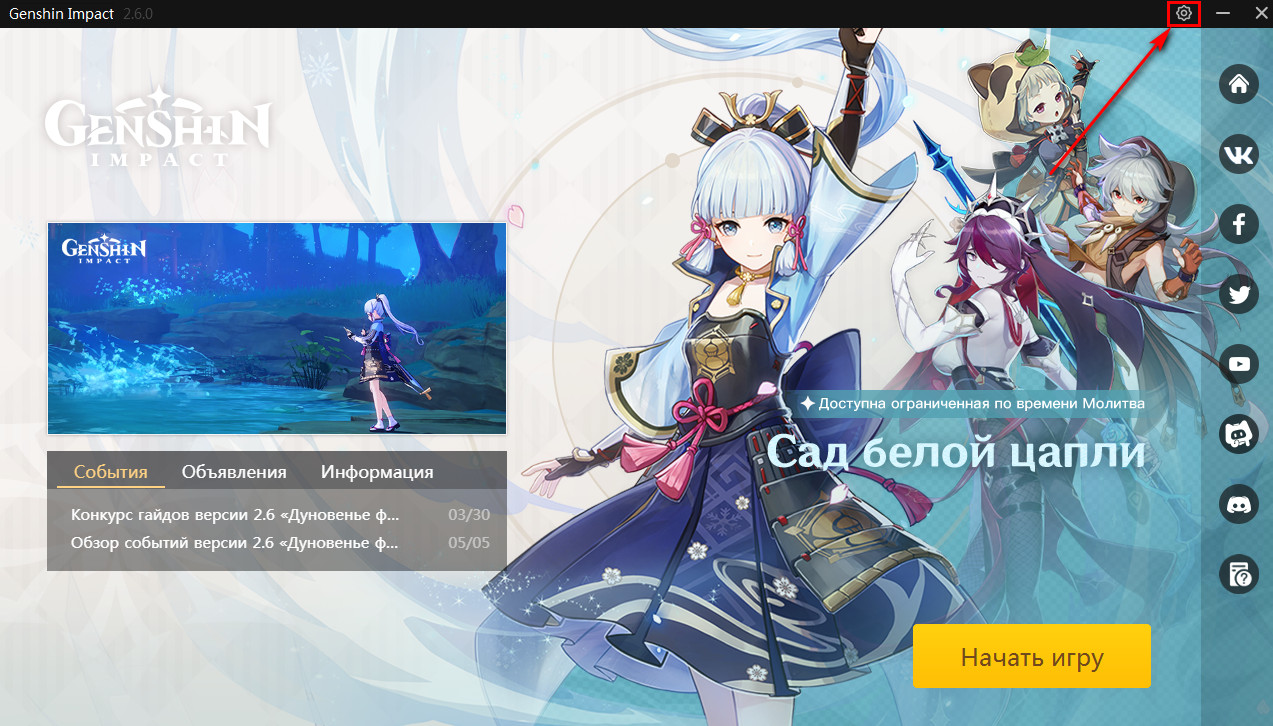Image resolution: width=1273 pixels, height=726 pixels.
Task: Switch to the Объявления tab
Action: coord(234,472)
